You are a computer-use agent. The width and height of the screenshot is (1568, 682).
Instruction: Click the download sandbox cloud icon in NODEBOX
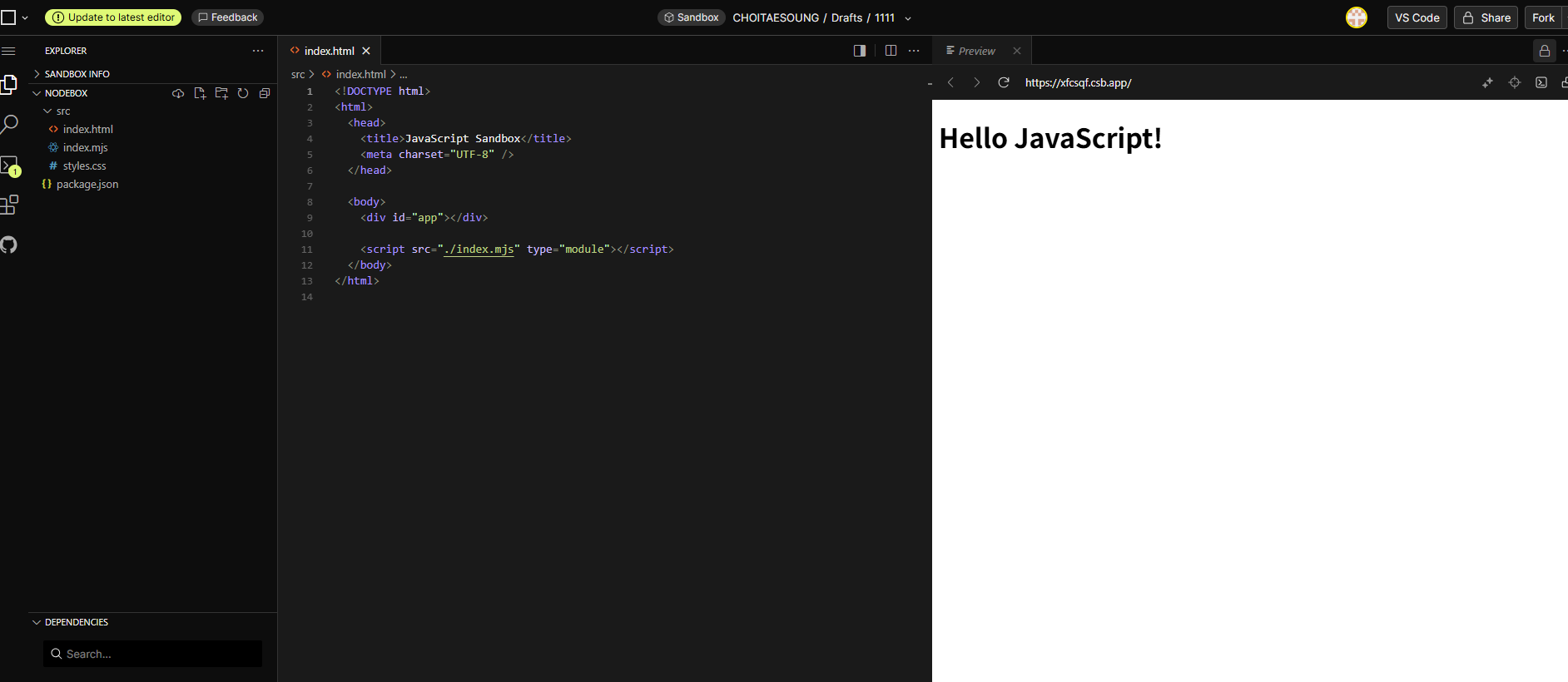coord(178,93)
